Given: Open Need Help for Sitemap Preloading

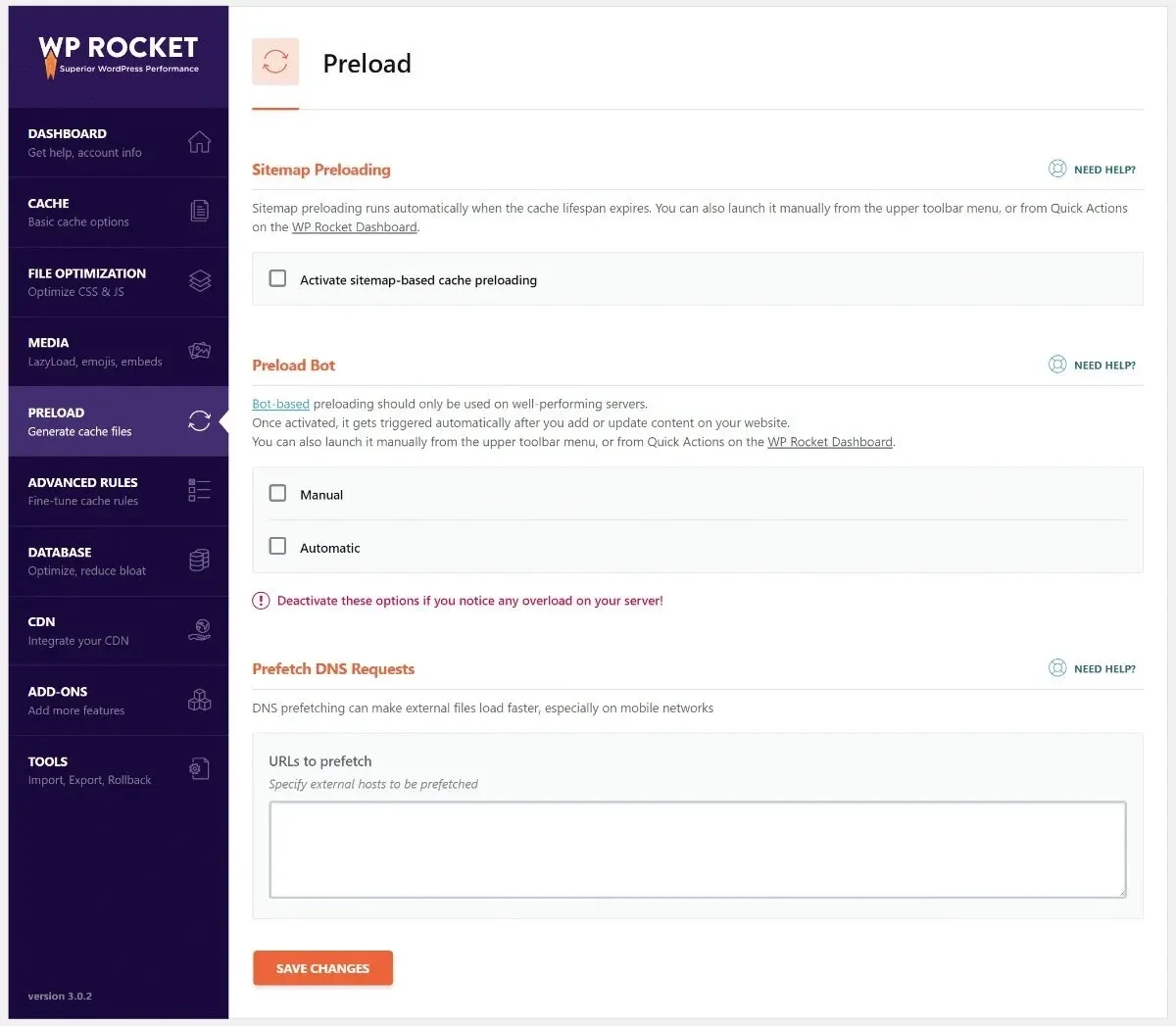Looking at the screenshot, I should click(x=1092, y=170).
